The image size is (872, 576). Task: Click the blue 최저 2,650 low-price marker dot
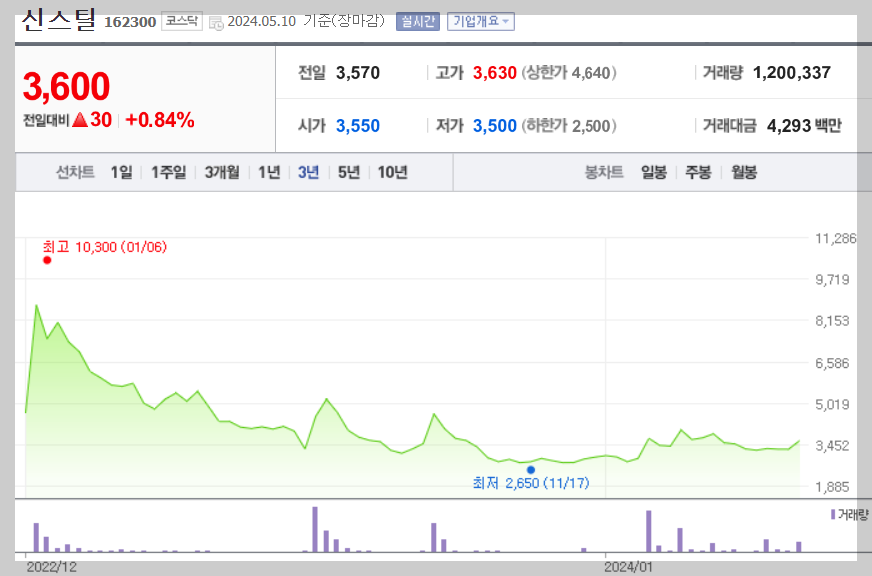coord(531,470)
